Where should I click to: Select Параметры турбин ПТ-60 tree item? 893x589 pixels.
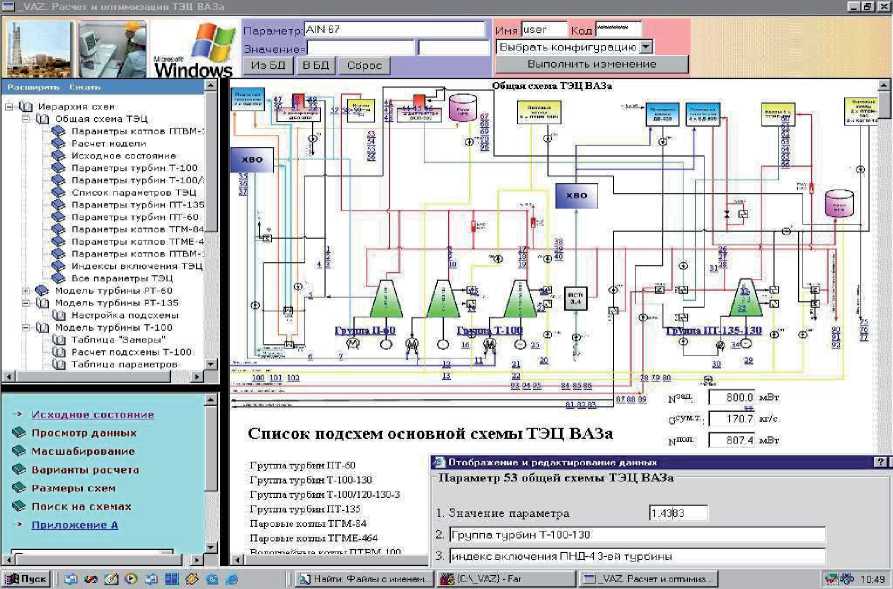(135, 217)
